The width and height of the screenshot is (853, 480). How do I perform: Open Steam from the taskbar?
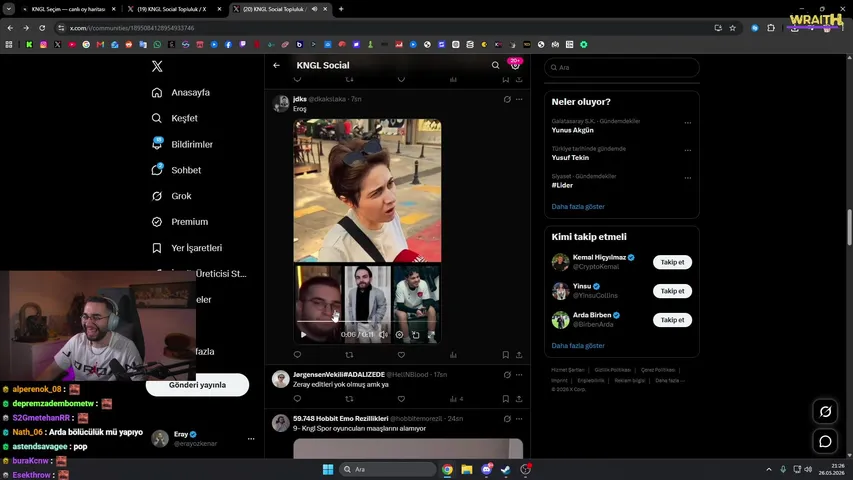[x=506, y=469]
